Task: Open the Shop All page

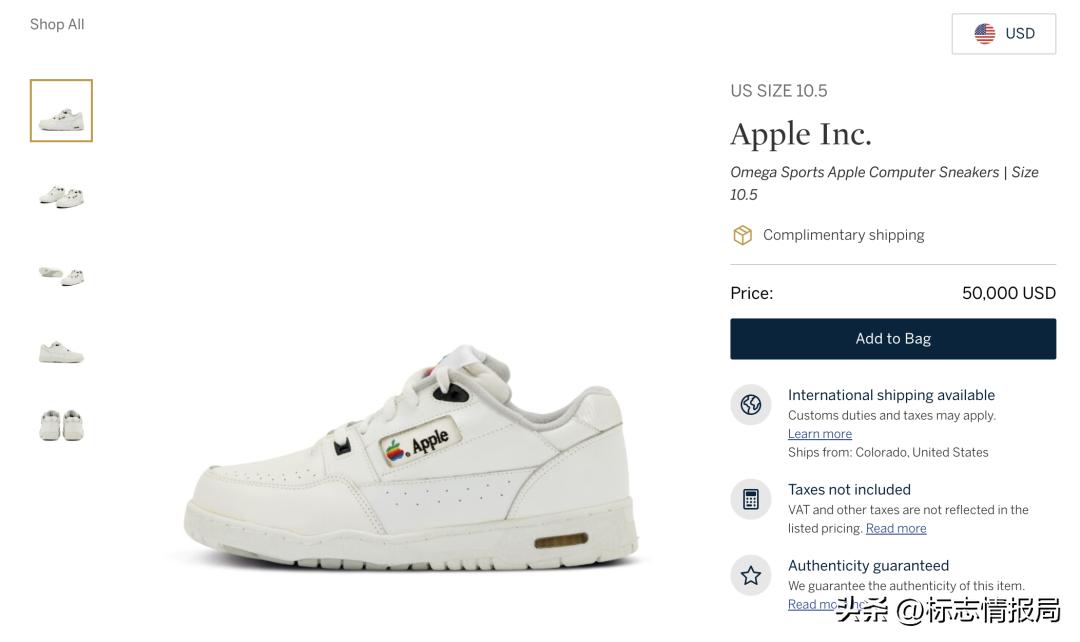Action: [x=57, y=23]
